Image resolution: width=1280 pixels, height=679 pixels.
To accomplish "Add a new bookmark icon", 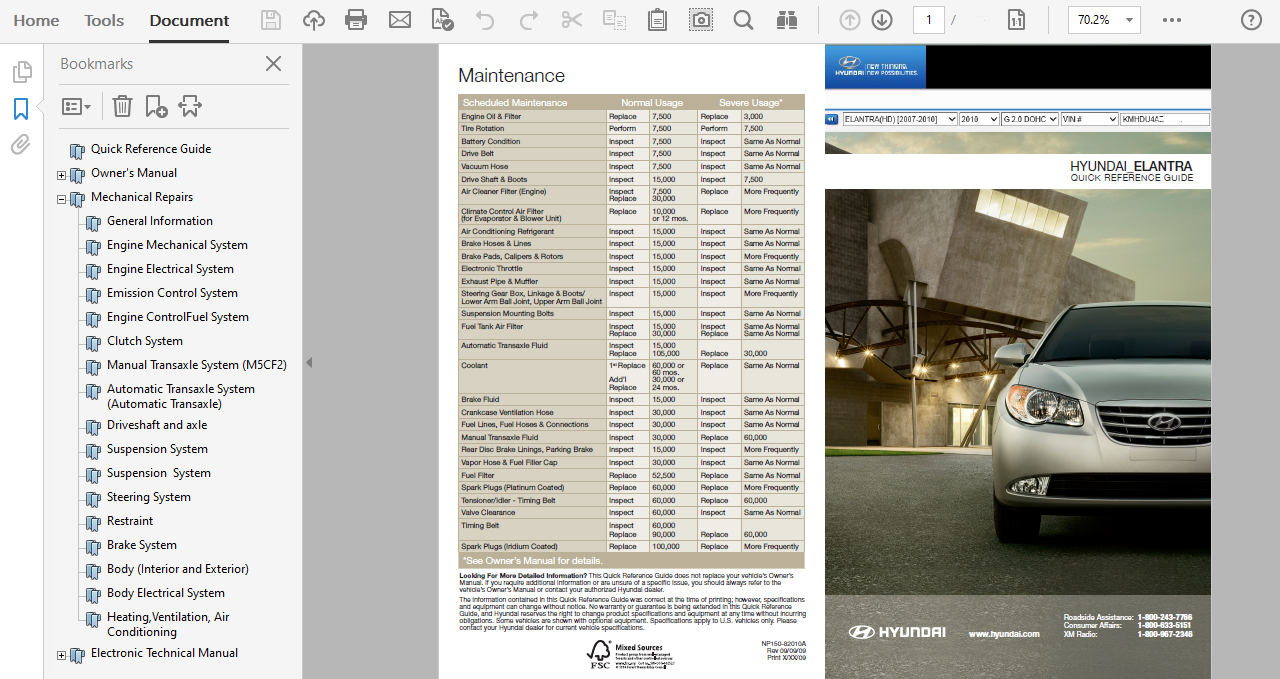I will tap(156, 106).
